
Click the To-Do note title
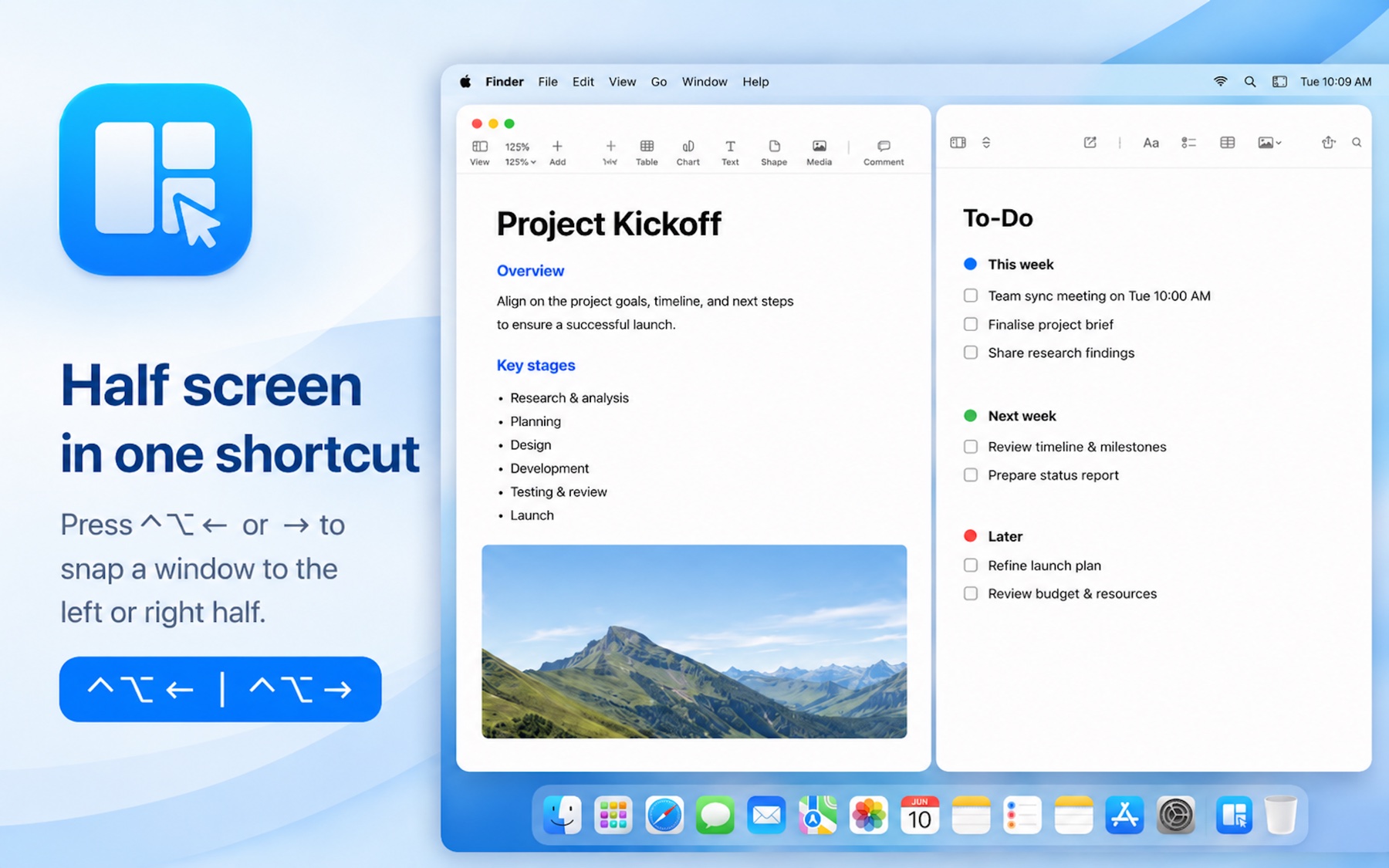[998, 218]
